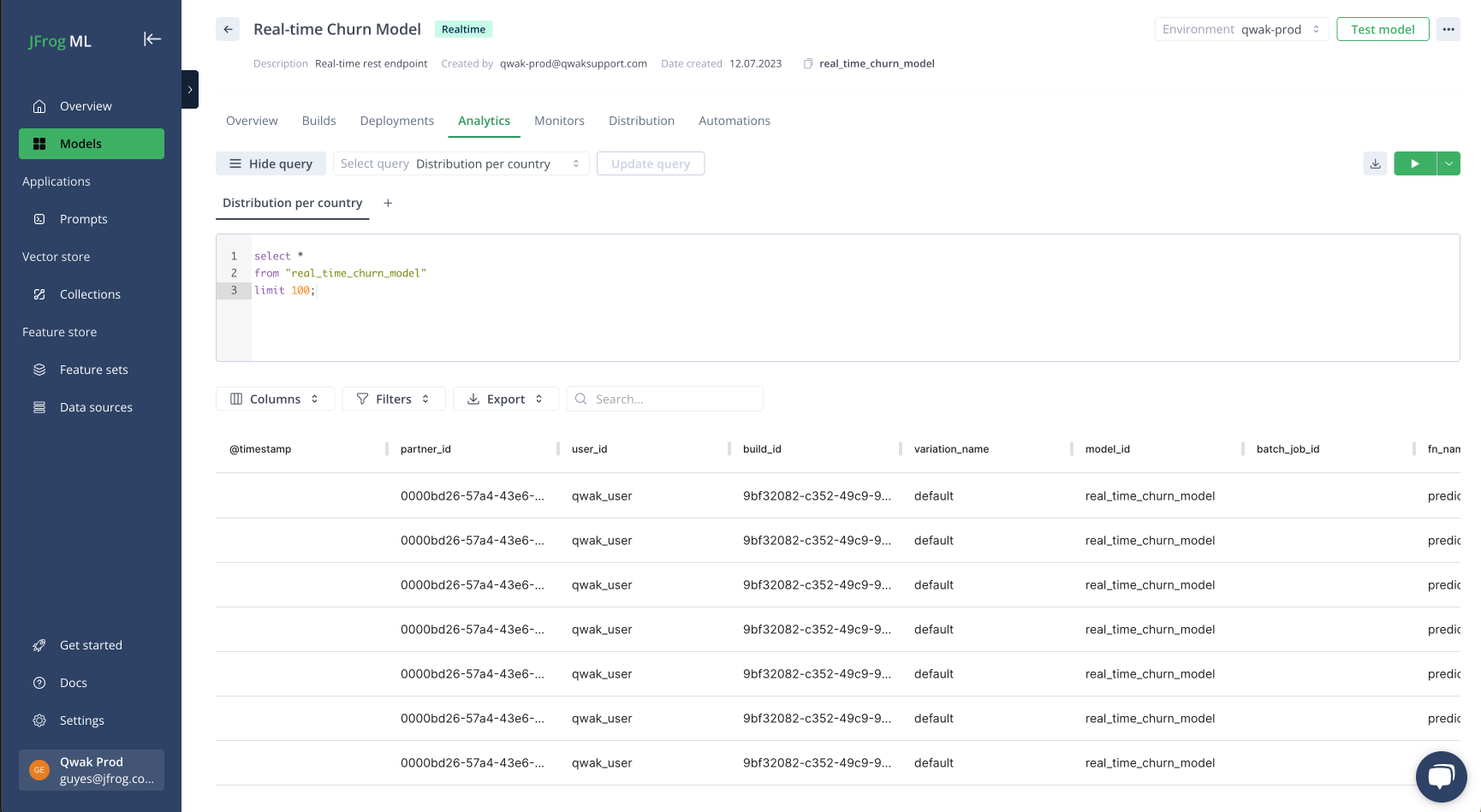
Task: Switch to the model Overview tab
Action: (252, 121)
